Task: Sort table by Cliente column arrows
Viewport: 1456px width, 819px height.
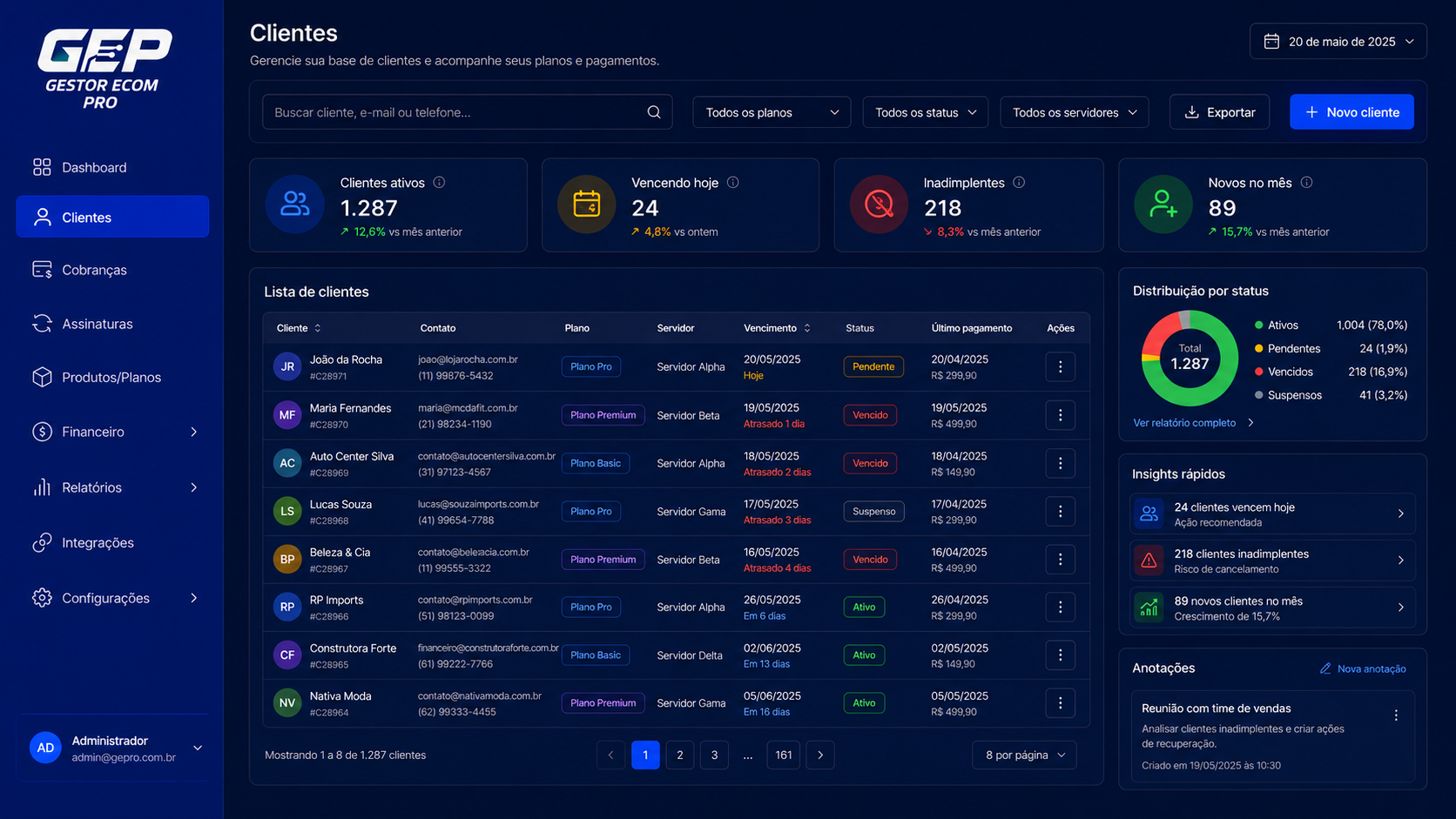Action: click(318, 328)
